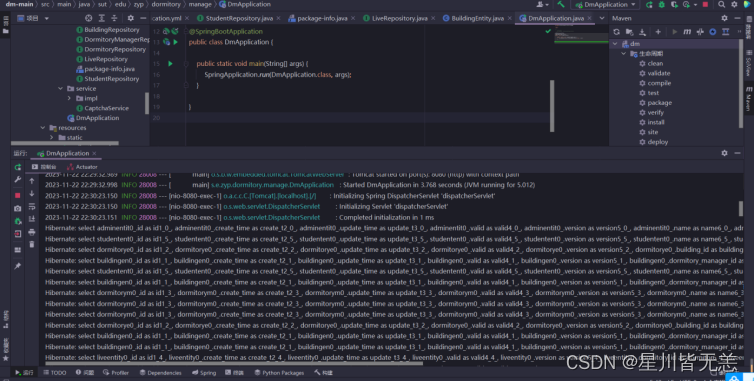Hide the Maven tool window
This screenshot has height=382, width=754.
737,18
